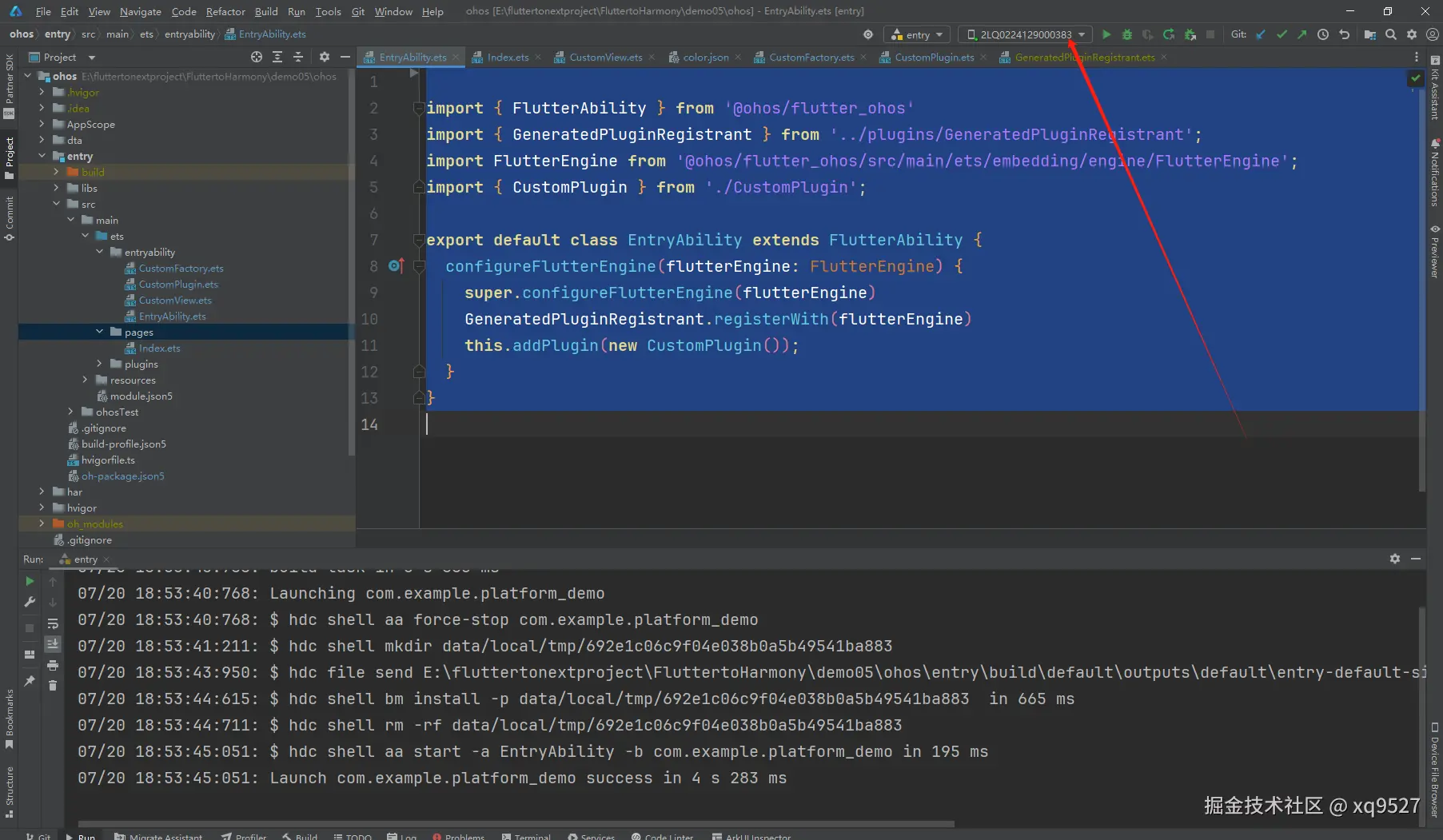The width and height of the screenshot is (1443, 840).
Task: Toggle the Notifications sidebar button
Action: (1434, 173)
